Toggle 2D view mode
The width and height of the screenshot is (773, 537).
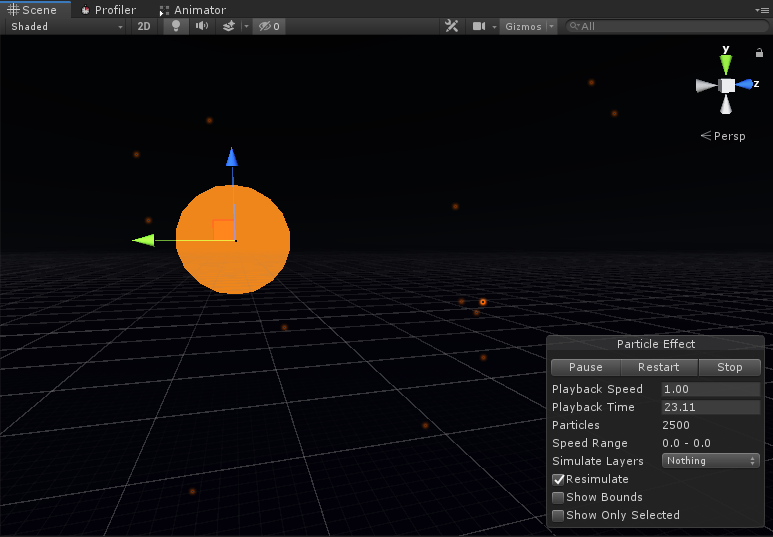click(x=144, y=26)
